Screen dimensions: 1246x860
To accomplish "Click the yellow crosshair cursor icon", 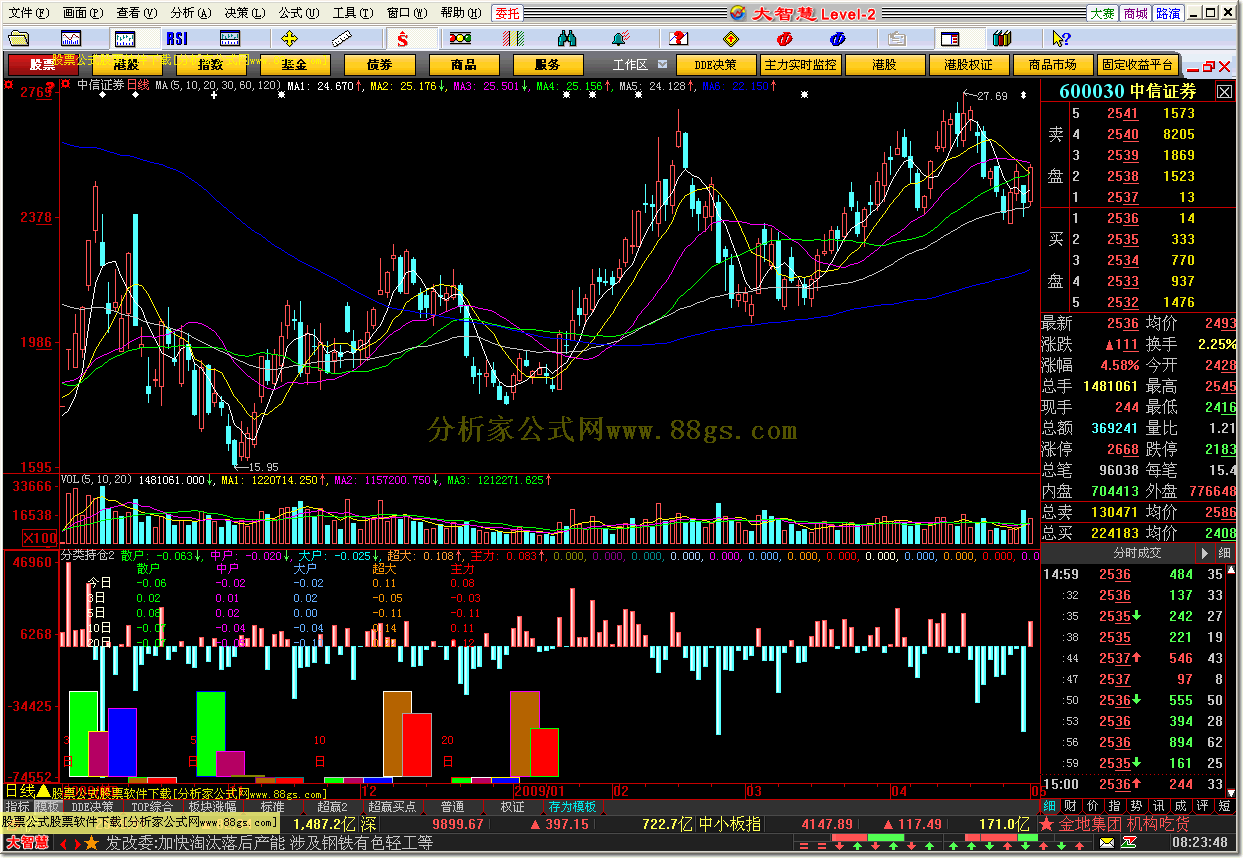I will click(290, 39).
